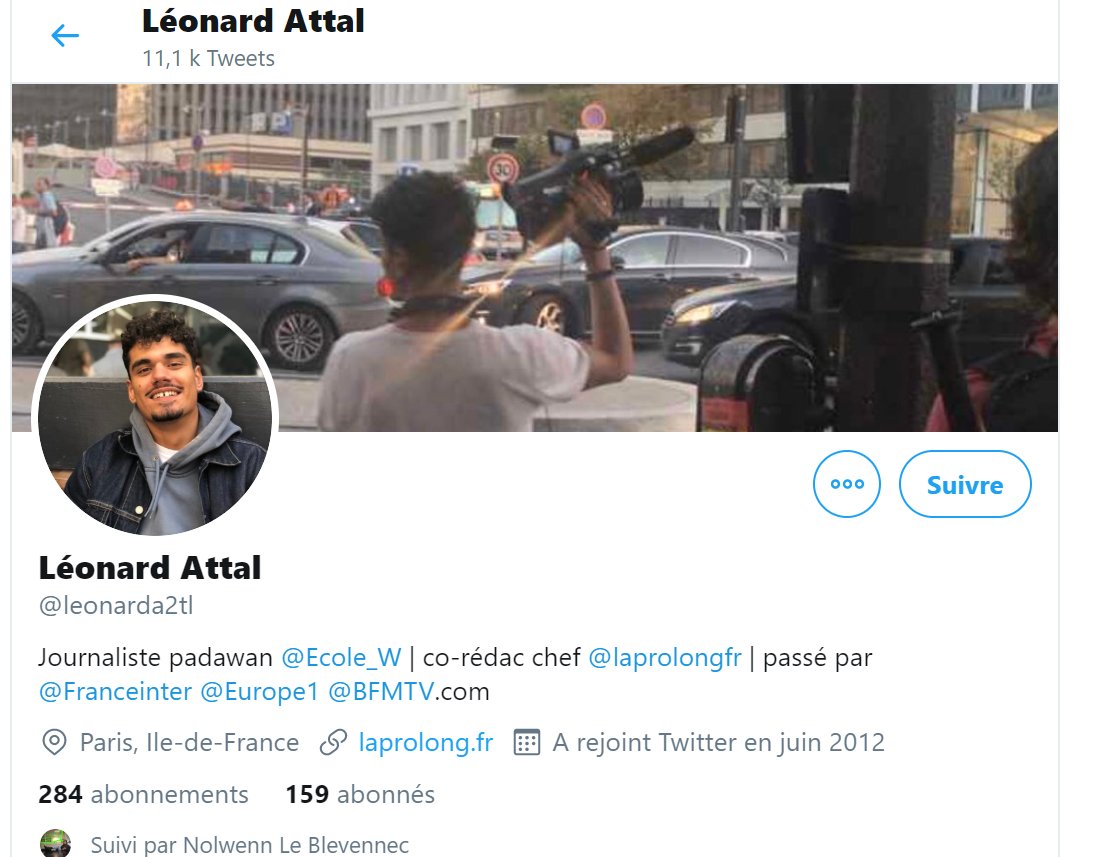
Task: Visit the @Franceinter profile link
Action: (115, 692)
